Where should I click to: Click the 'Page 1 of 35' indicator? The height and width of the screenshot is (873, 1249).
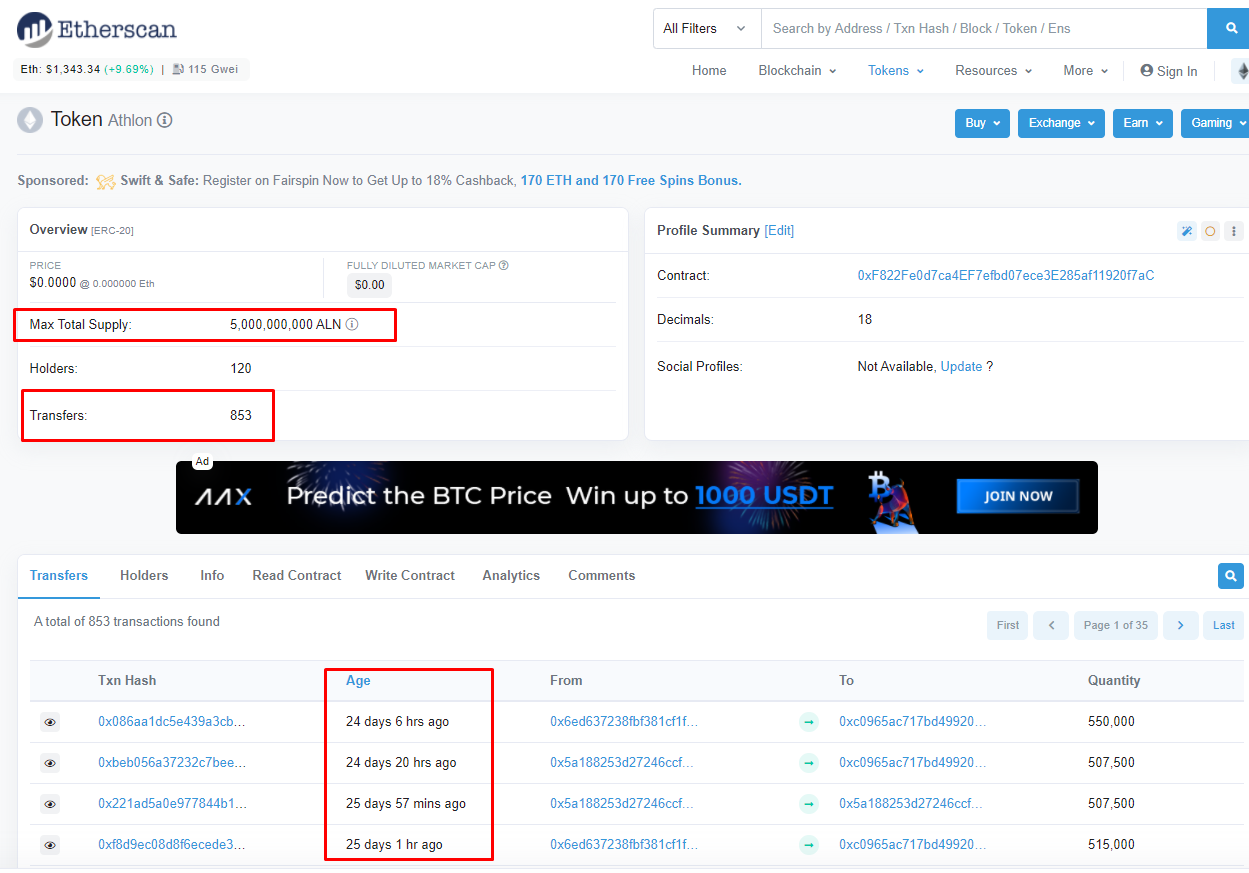[1116, 625]
